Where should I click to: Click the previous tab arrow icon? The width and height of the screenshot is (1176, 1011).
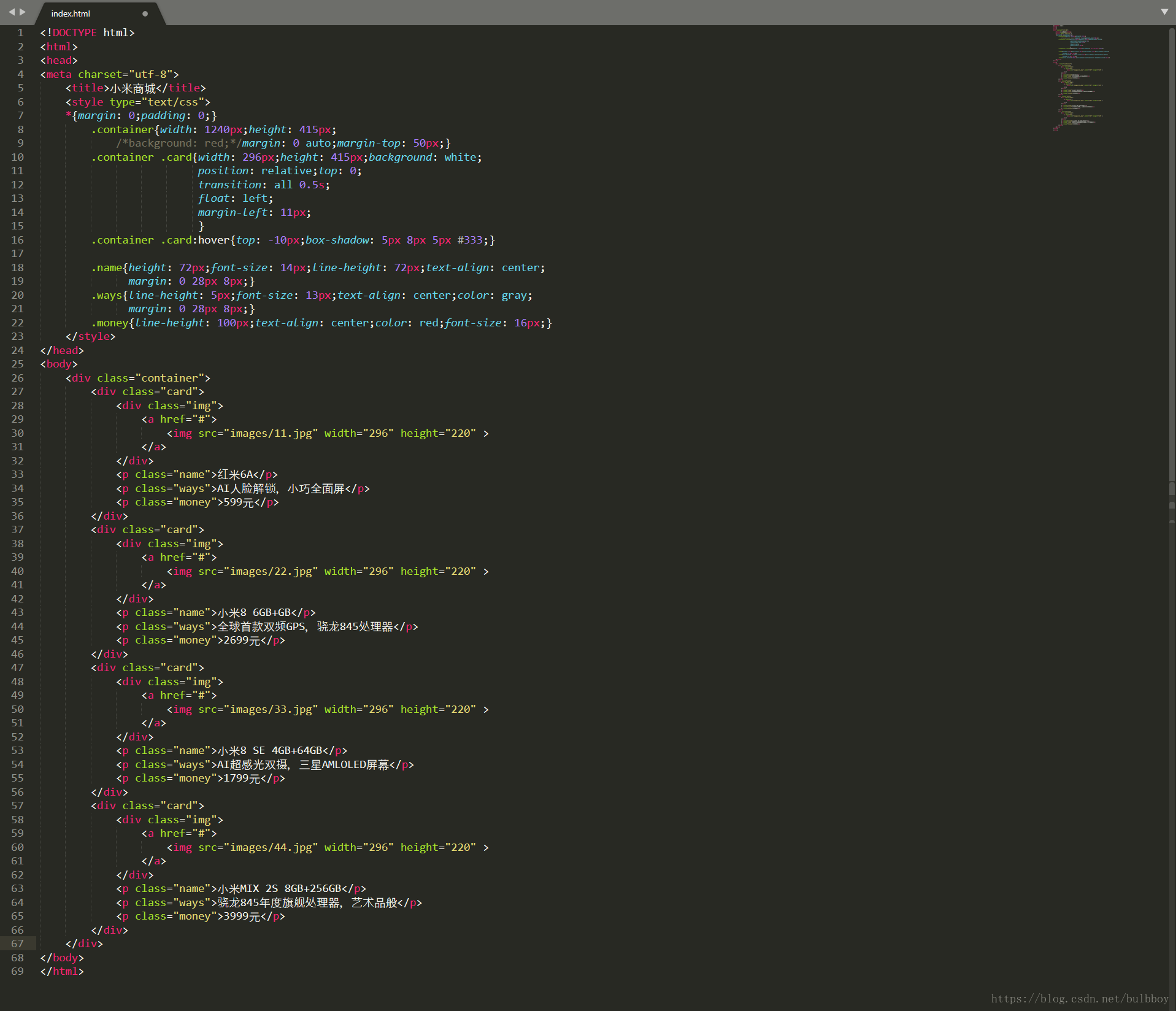coord(11,12)
